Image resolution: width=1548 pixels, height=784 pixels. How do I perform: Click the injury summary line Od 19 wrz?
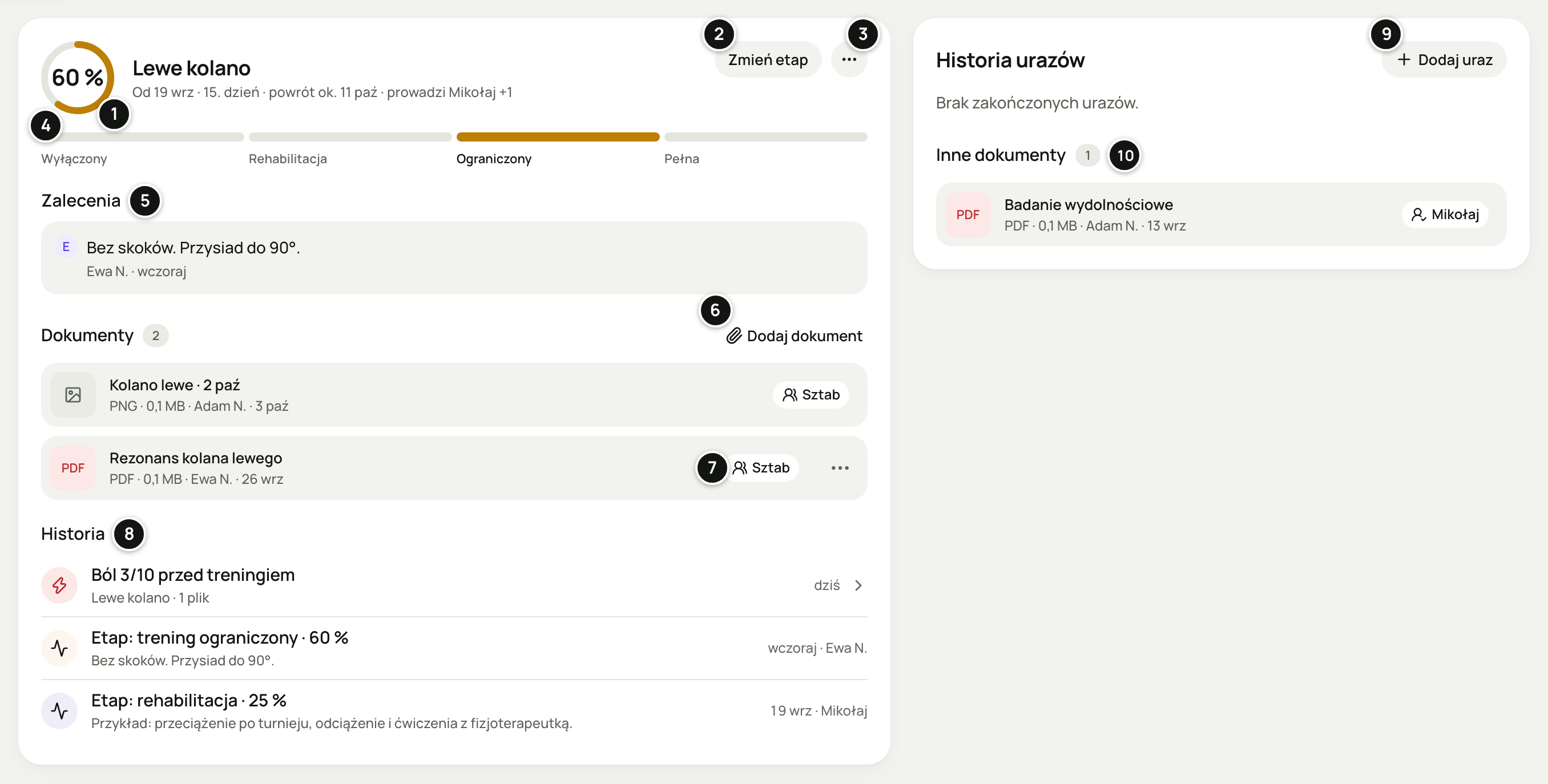[322, 92]
